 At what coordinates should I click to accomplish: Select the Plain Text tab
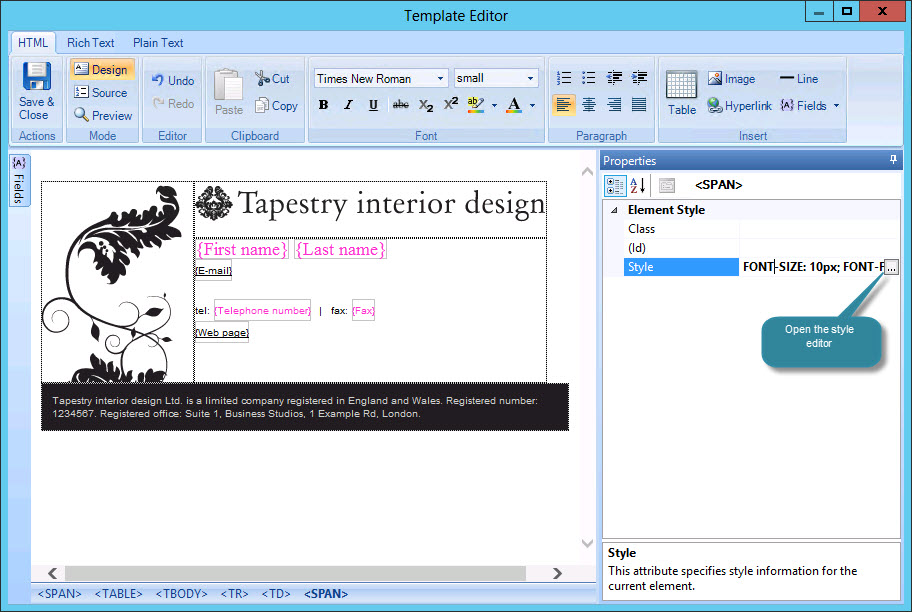coord(157,43)
